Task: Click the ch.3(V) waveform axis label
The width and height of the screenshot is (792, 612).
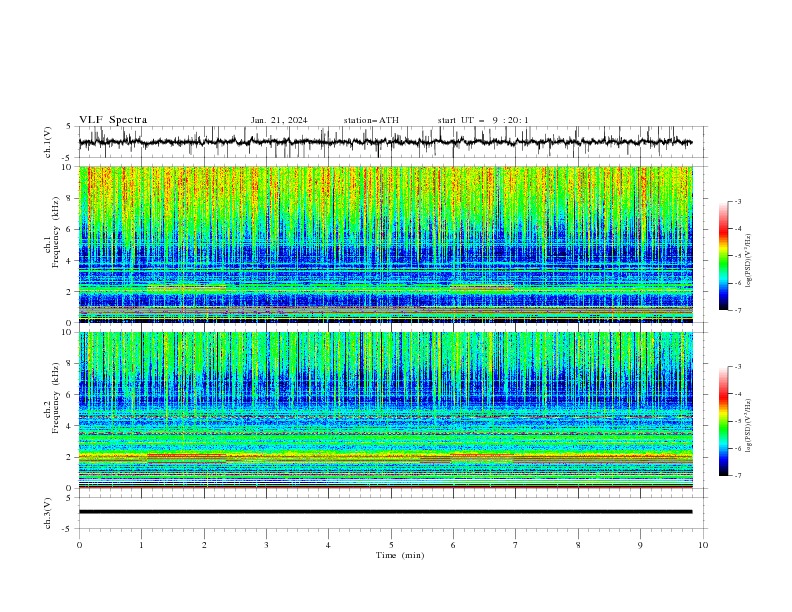Action: click(x=48, y=513)
